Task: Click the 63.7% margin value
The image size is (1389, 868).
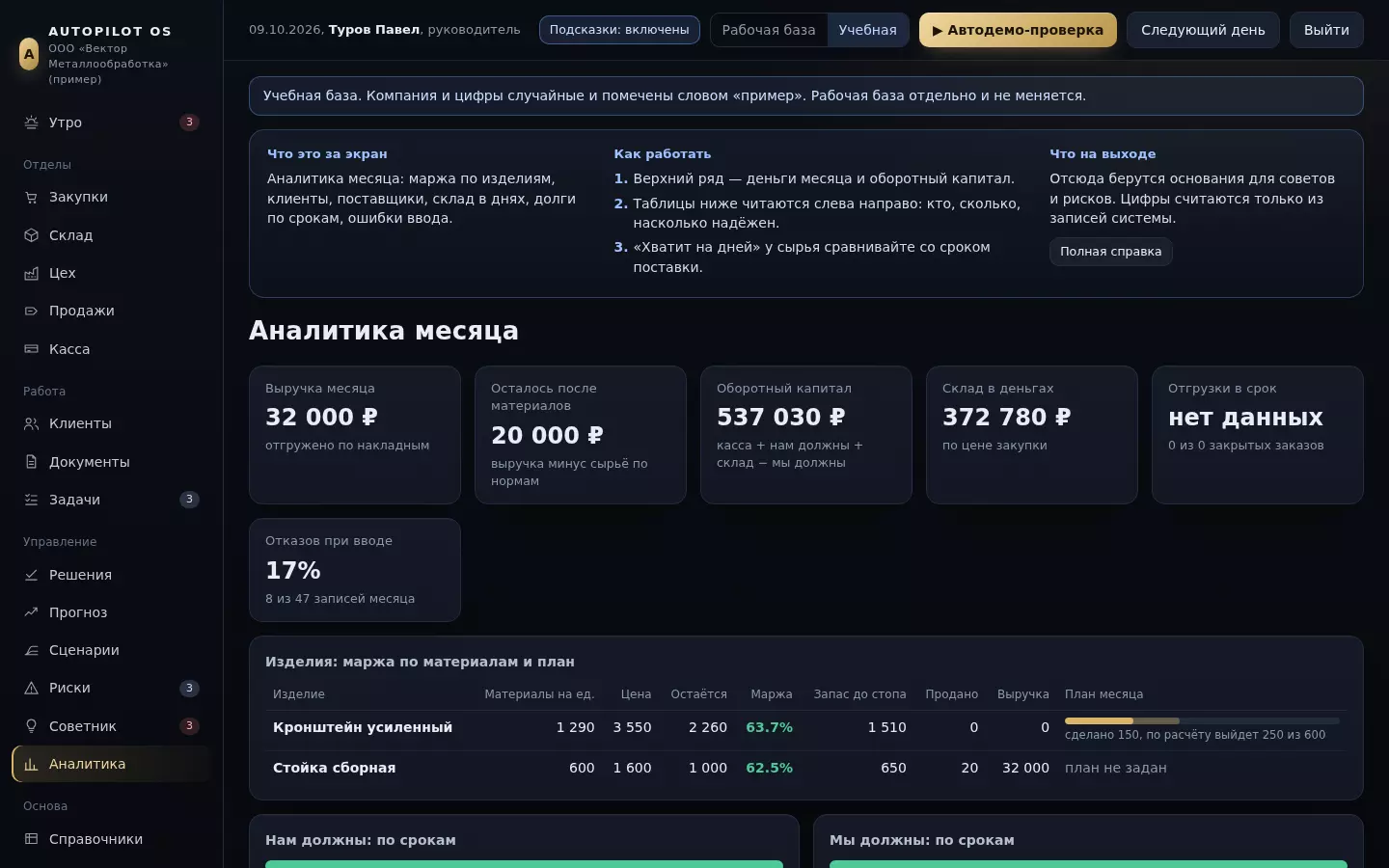Action: coord(769,727)
